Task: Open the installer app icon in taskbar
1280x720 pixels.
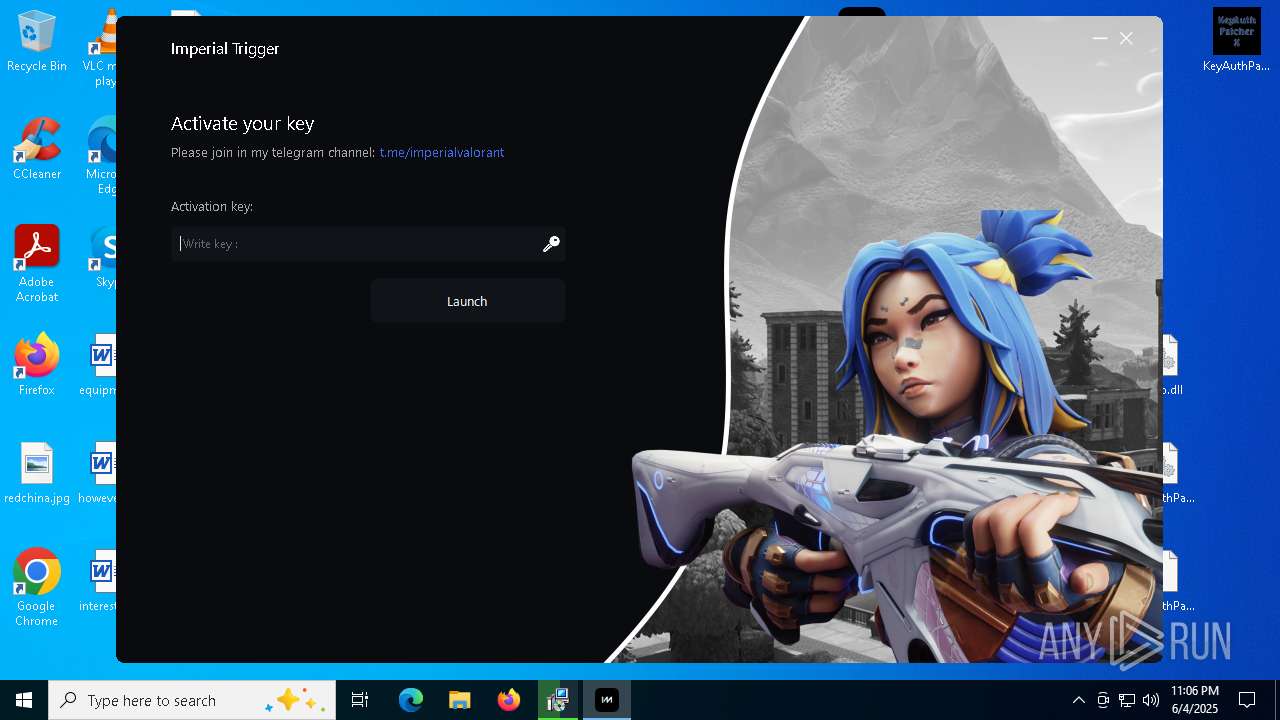Action: point(558,700)
